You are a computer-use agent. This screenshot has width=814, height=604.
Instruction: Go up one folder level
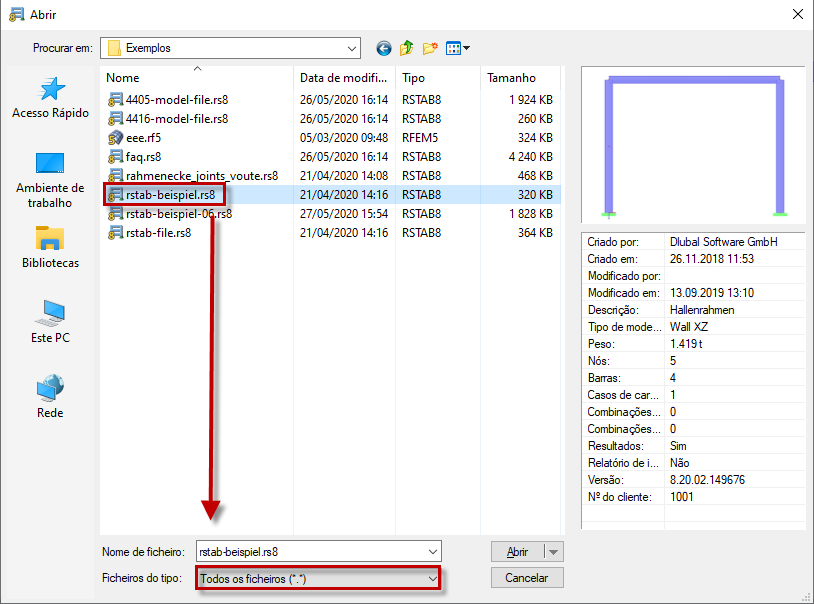[406, 47]
